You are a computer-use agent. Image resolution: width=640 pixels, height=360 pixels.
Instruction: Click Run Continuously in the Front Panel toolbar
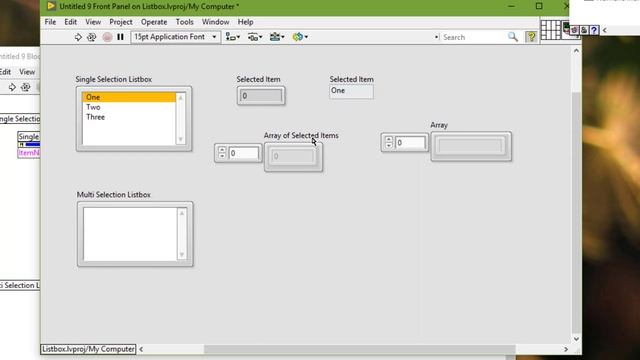point(91,37)
